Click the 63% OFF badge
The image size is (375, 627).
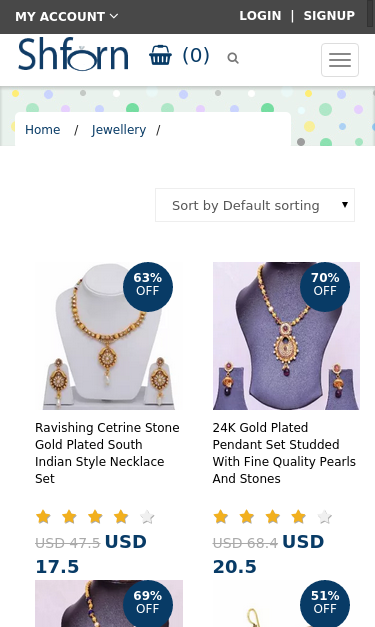click(x=148, y=287)
